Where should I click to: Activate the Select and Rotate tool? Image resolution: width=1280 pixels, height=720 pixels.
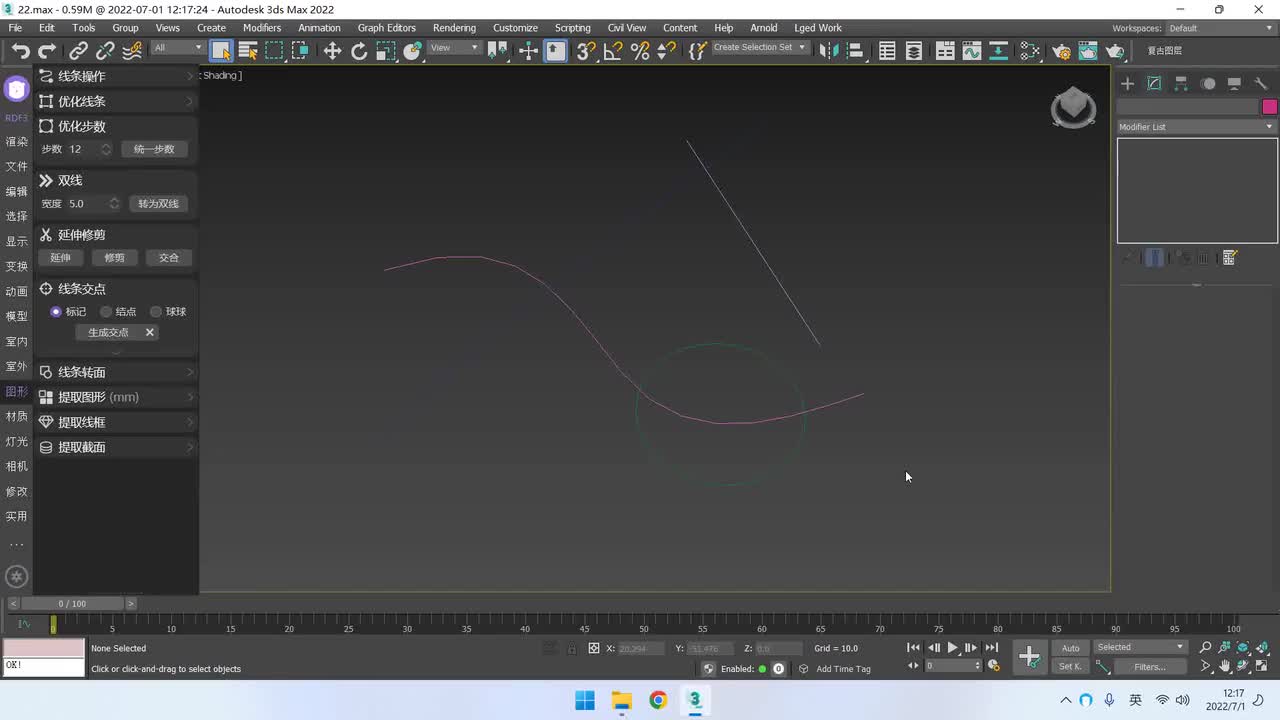point(359,51)
